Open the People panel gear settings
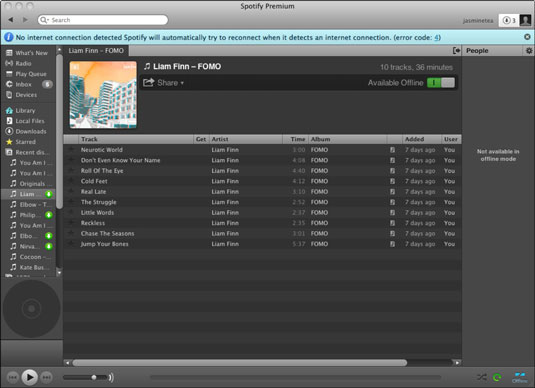The image size is (535, 388). [529, 51]
